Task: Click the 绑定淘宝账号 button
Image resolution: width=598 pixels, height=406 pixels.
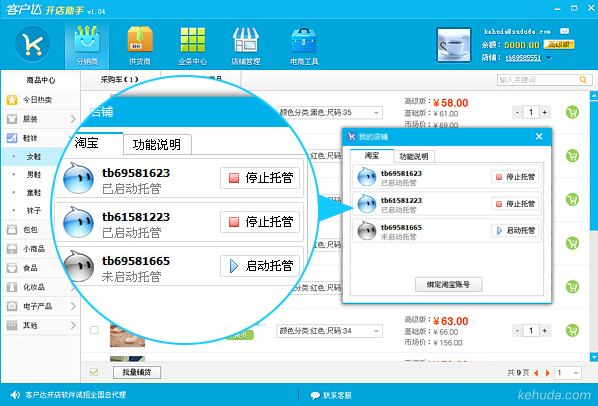Action: click(x=448, y=284)
